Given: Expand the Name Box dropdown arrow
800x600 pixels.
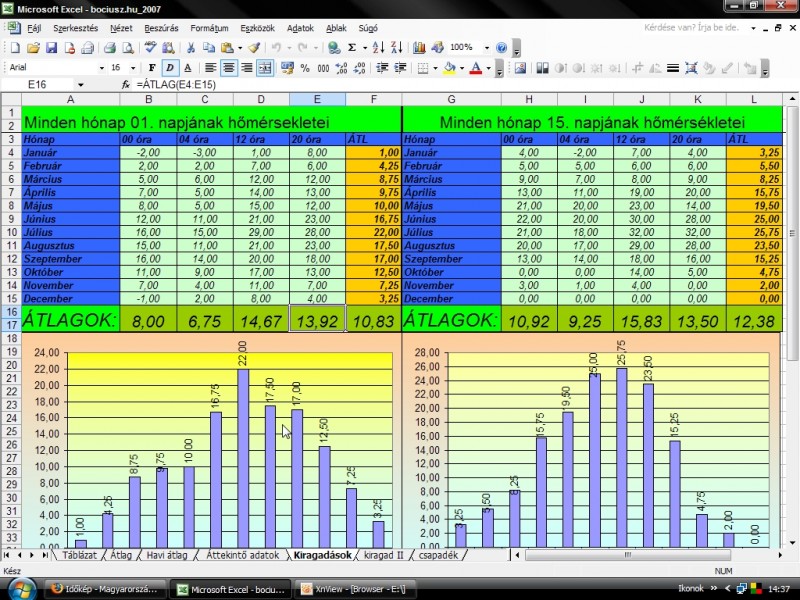Looking at the screenshot, I should [81, 85].
